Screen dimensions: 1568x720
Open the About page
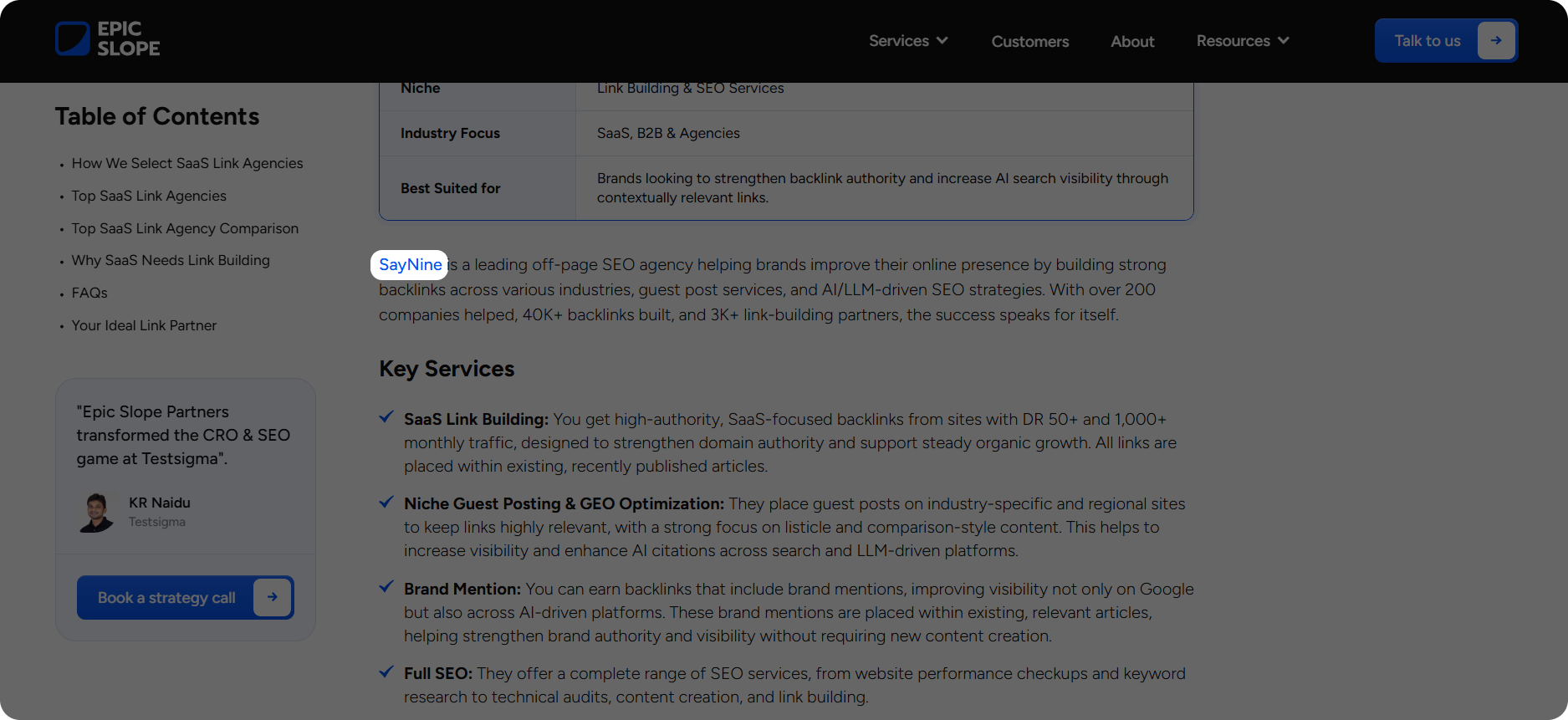tap(1132, 42)
